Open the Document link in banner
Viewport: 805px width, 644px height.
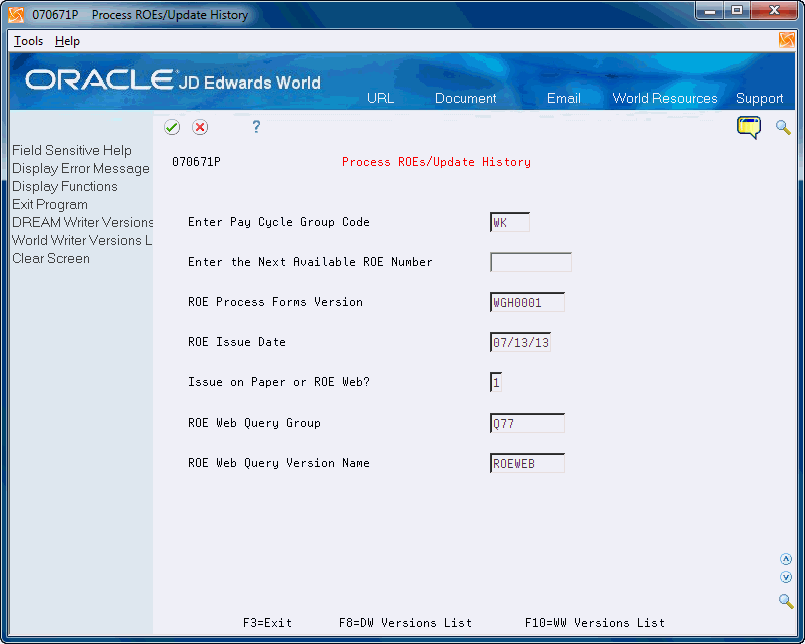(465, 98)
